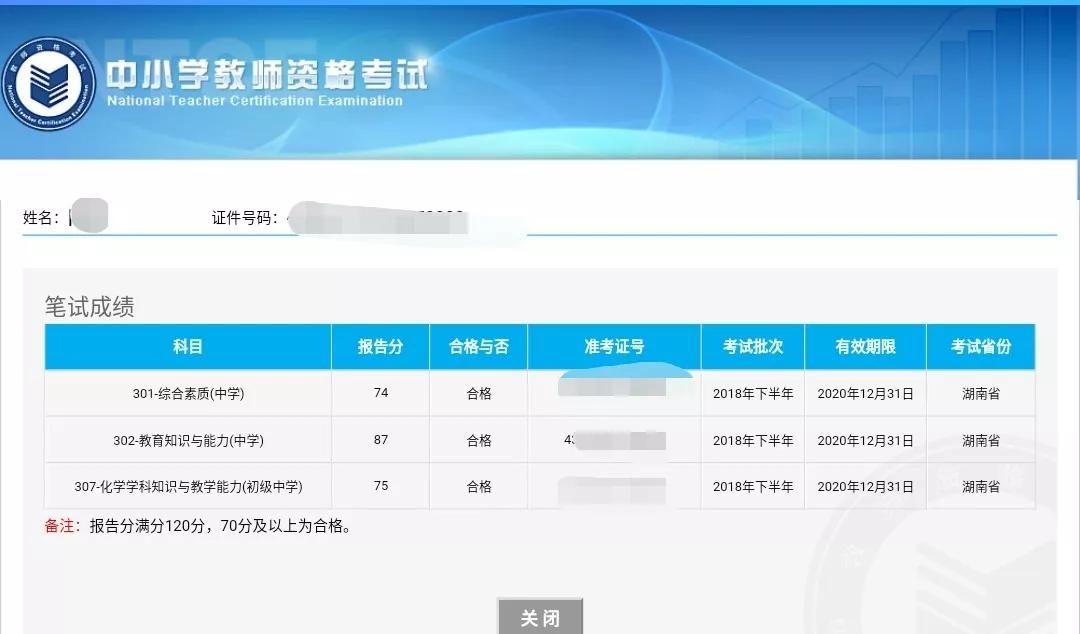This screenshot has width=1080, height=634.
Task: Click 2020年12月31日 in the 307 row
Action: coord(866,487)
